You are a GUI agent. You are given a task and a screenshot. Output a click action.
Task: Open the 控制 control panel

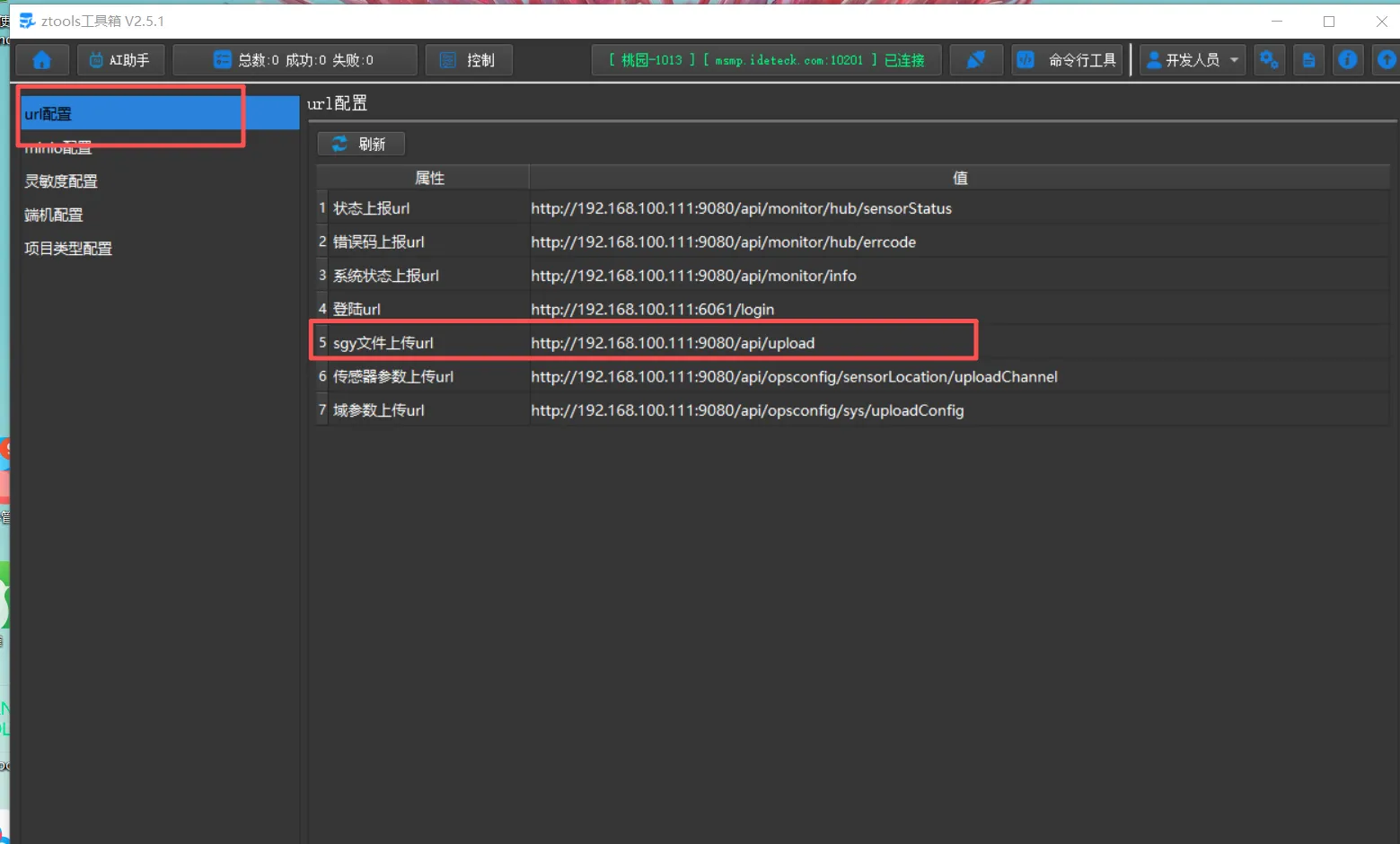(x=468, y=60)
